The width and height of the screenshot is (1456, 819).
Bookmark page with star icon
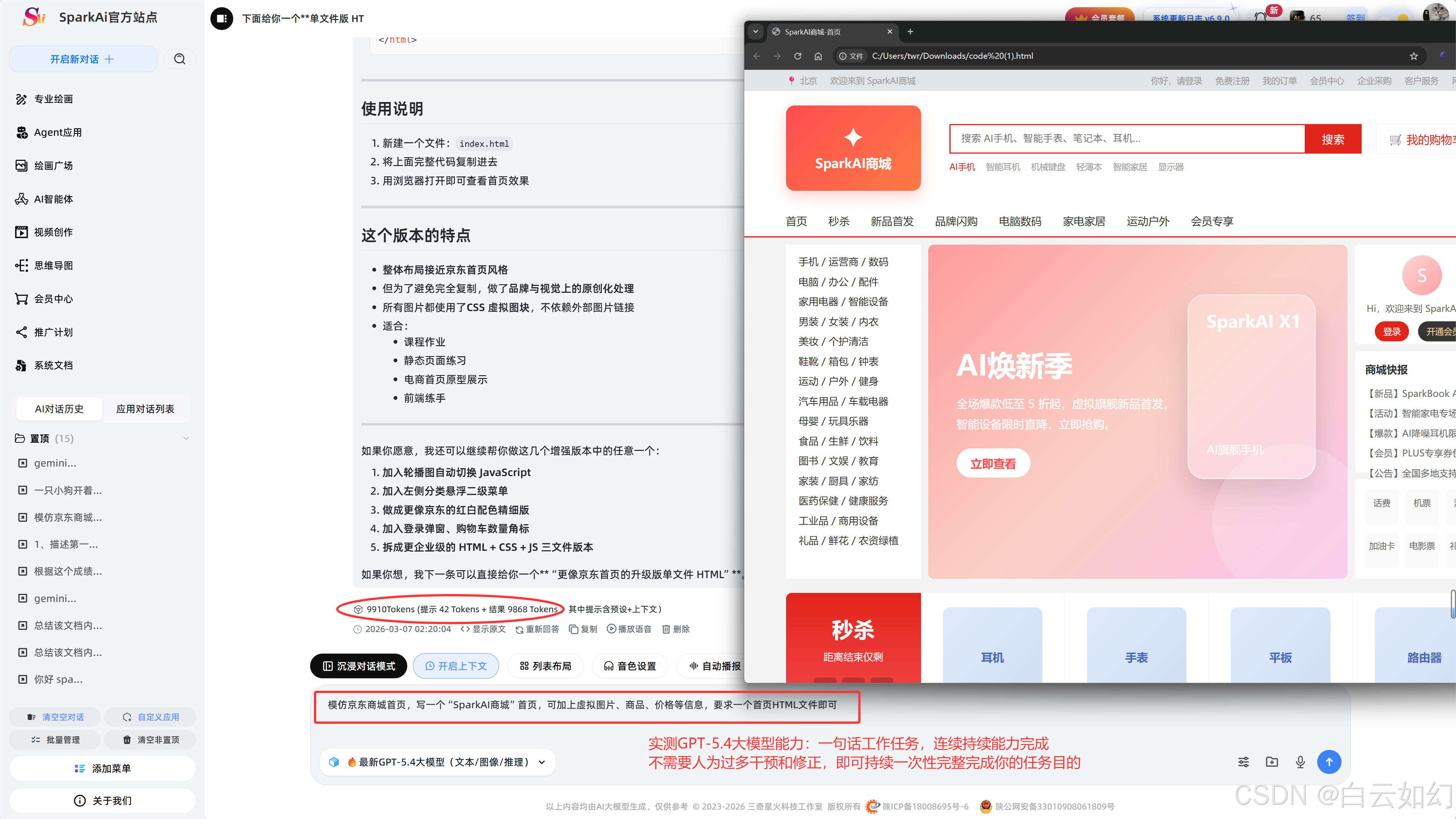[1414, 56]
